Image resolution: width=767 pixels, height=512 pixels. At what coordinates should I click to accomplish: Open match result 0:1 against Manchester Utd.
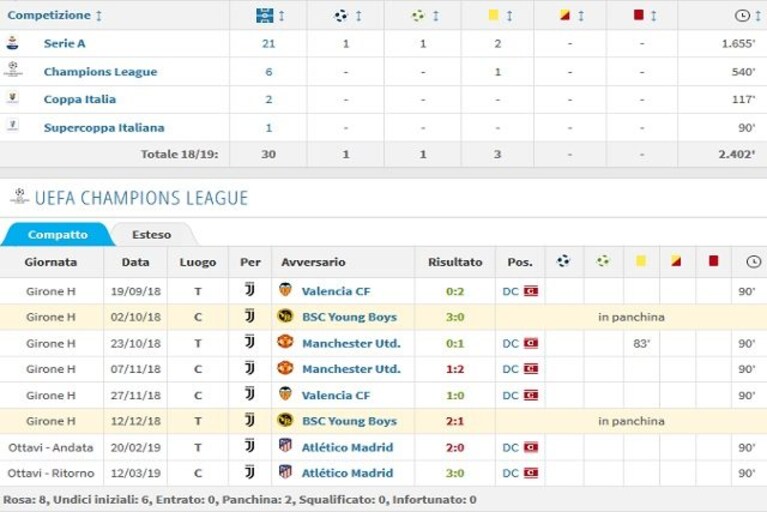(x=455, y=343)
